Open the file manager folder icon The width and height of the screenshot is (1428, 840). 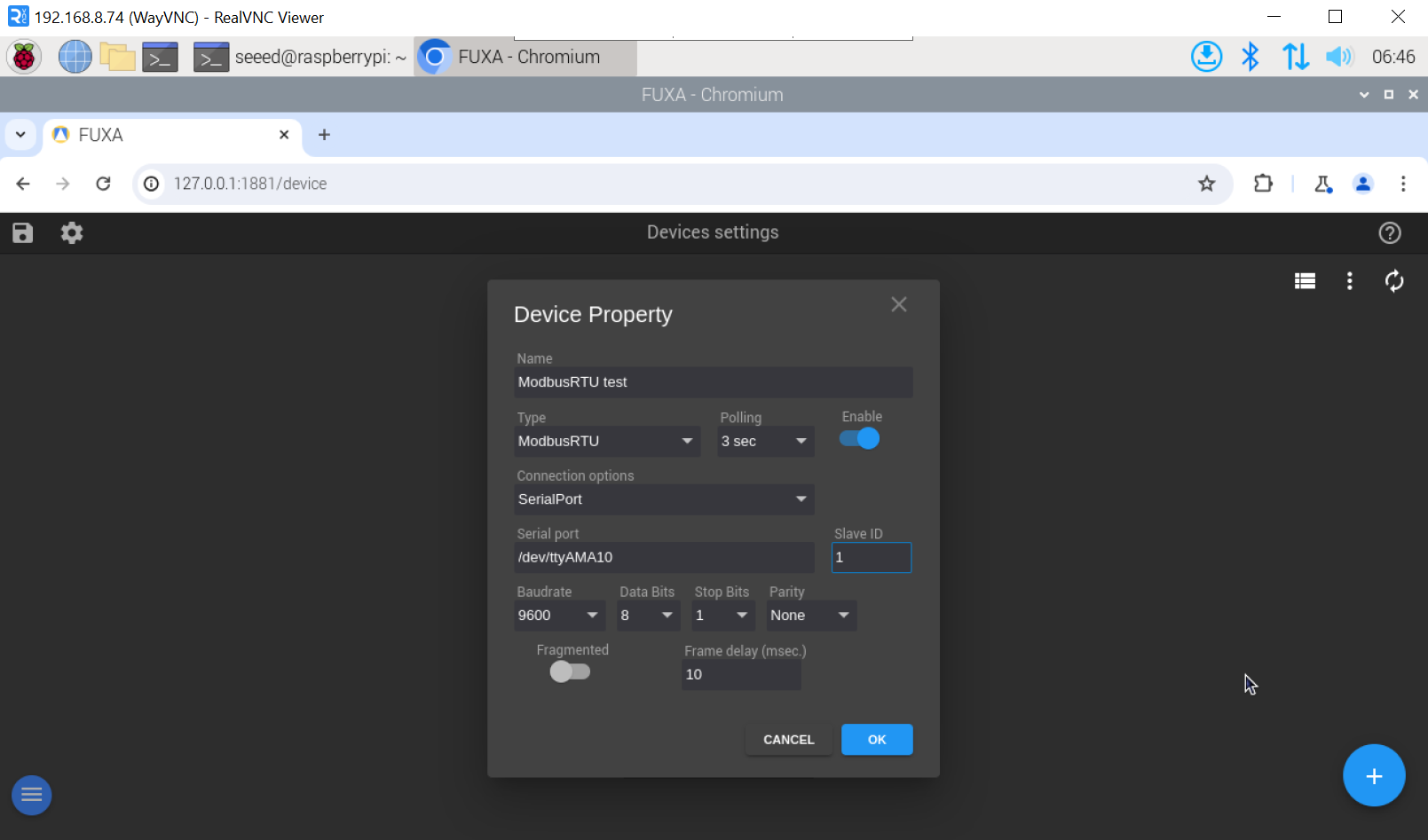coord(117,57)
